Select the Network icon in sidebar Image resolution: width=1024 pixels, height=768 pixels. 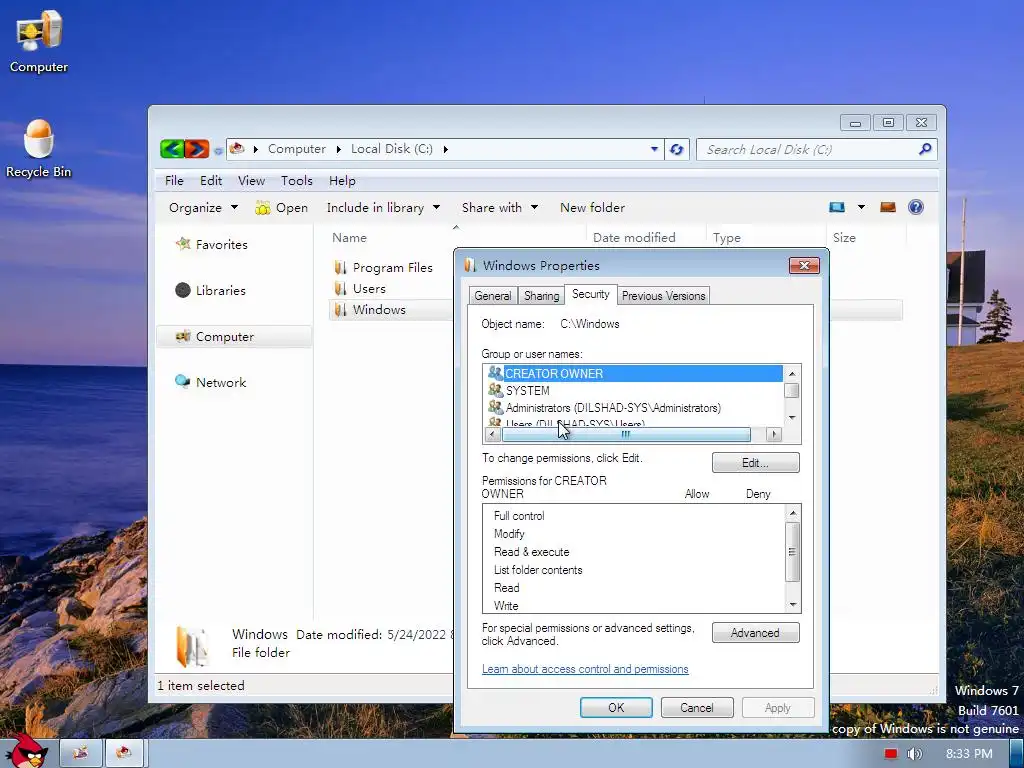point(182,381)
